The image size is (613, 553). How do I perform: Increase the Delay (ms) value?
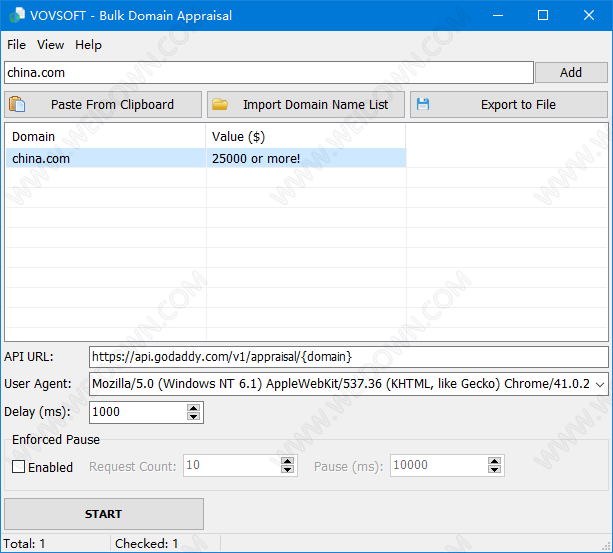click(194, 407)
